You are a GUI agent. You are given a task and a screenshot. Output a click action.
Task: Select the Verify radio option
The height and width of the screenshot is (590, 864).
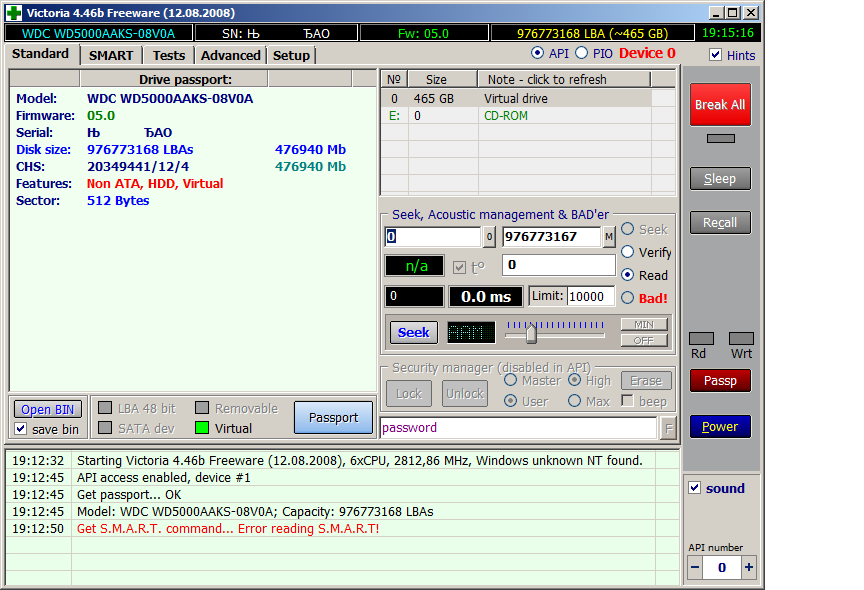(627, 252)
